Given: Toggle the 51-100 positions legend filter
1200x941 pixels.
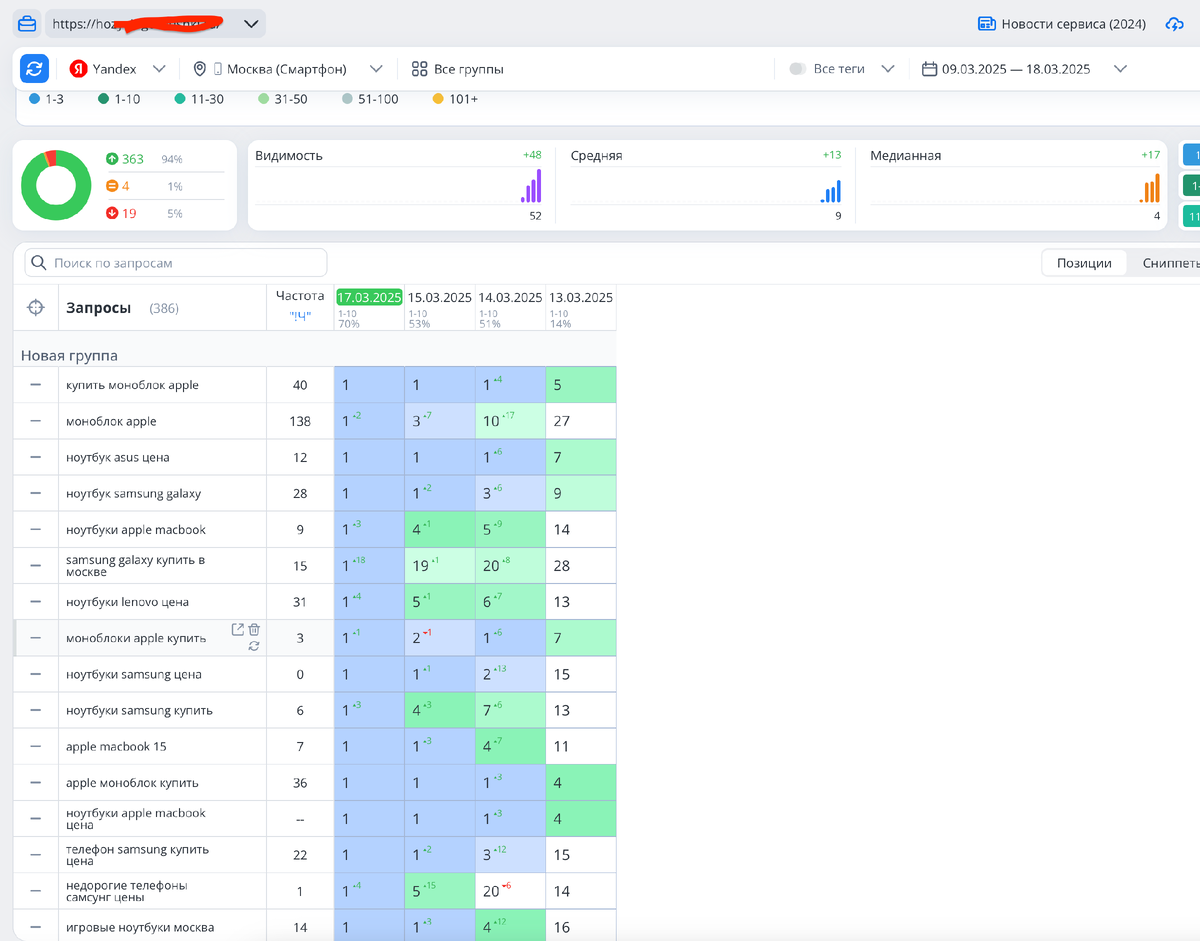Looking at the screenshot, I should [370, 99].
